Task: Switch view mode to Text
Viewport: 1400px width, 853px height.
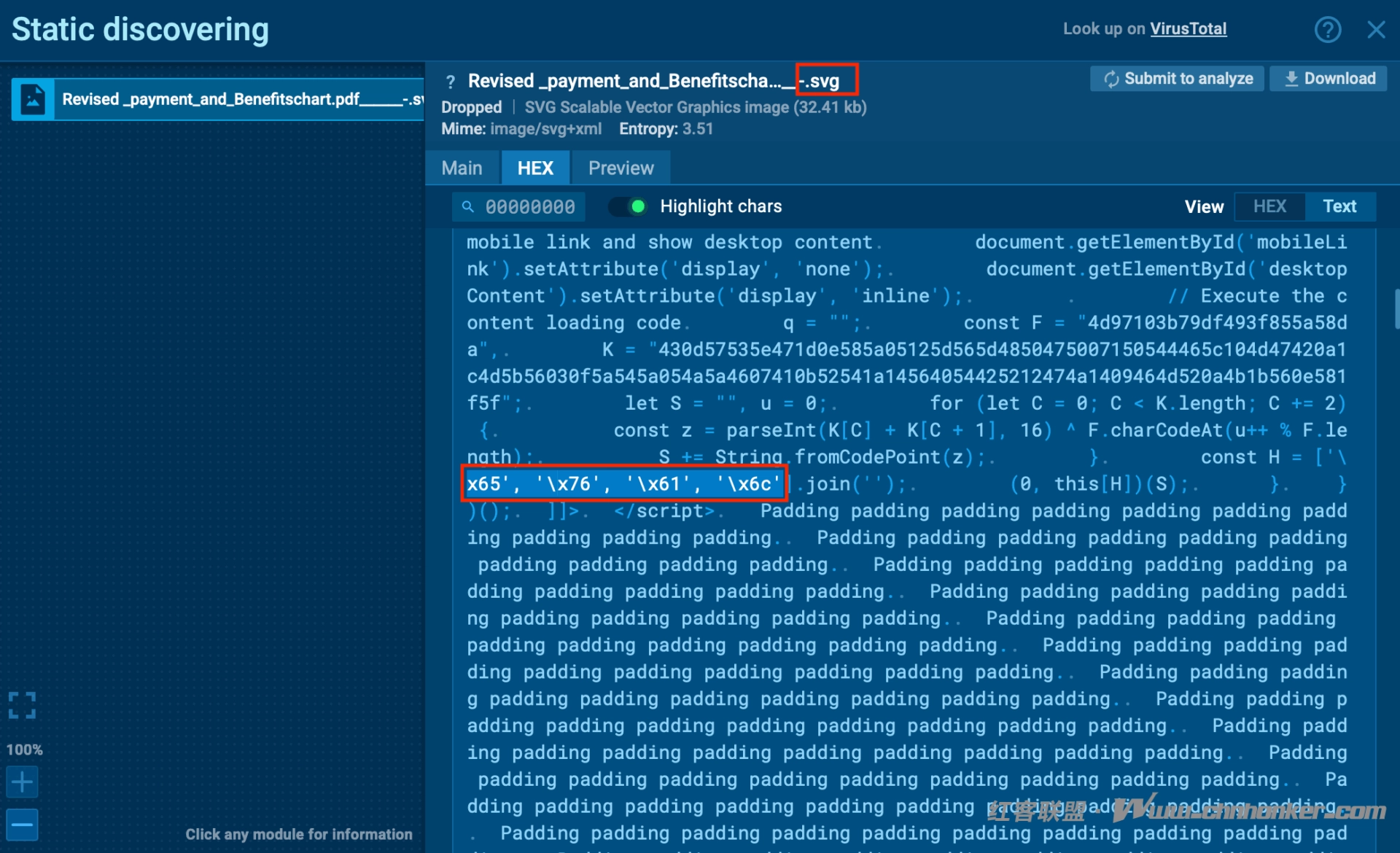Action: (1339, 207)
